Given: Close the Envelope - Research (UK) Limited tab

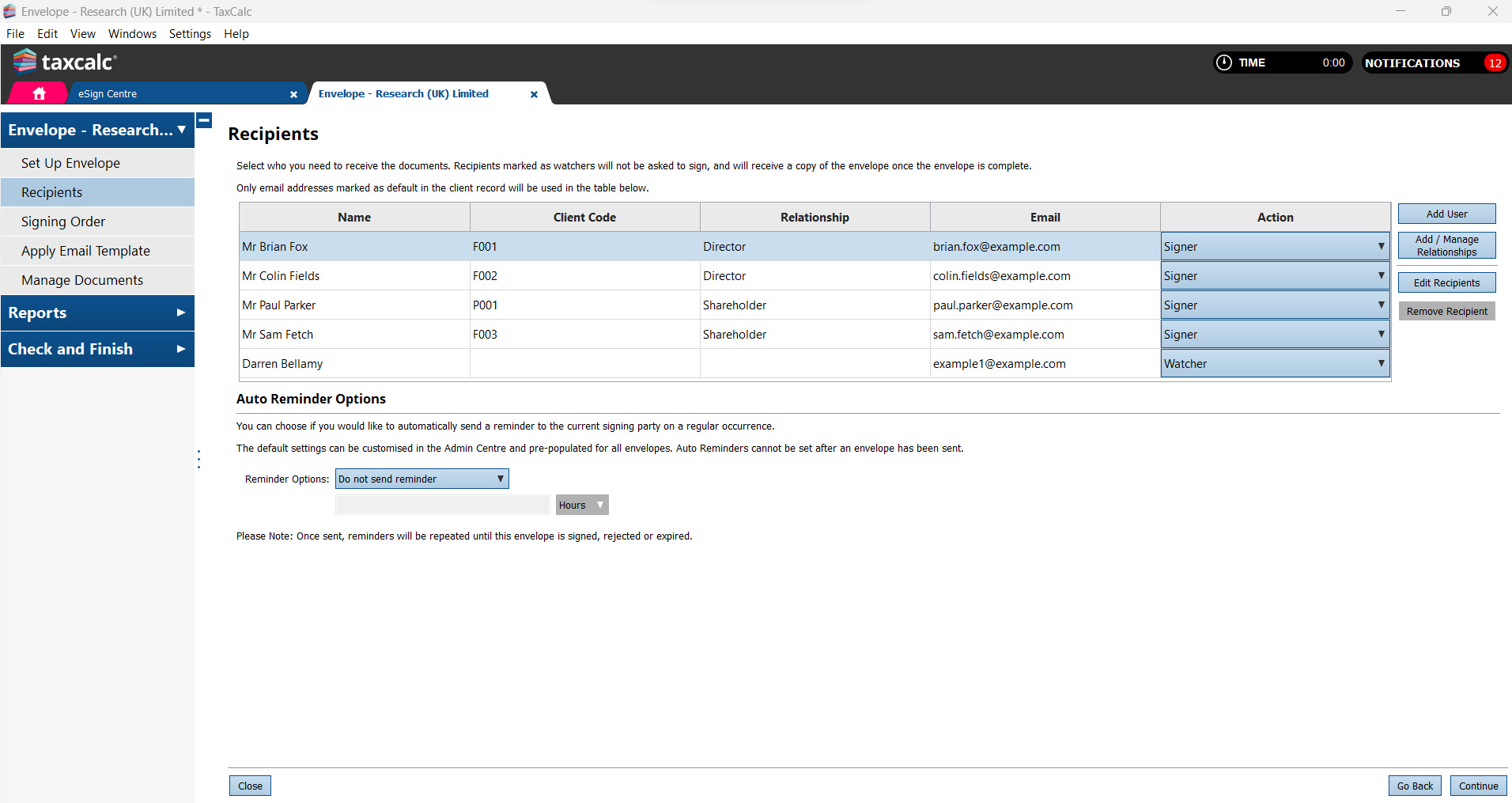Looking at the screenshot, I should coord(534,94).
